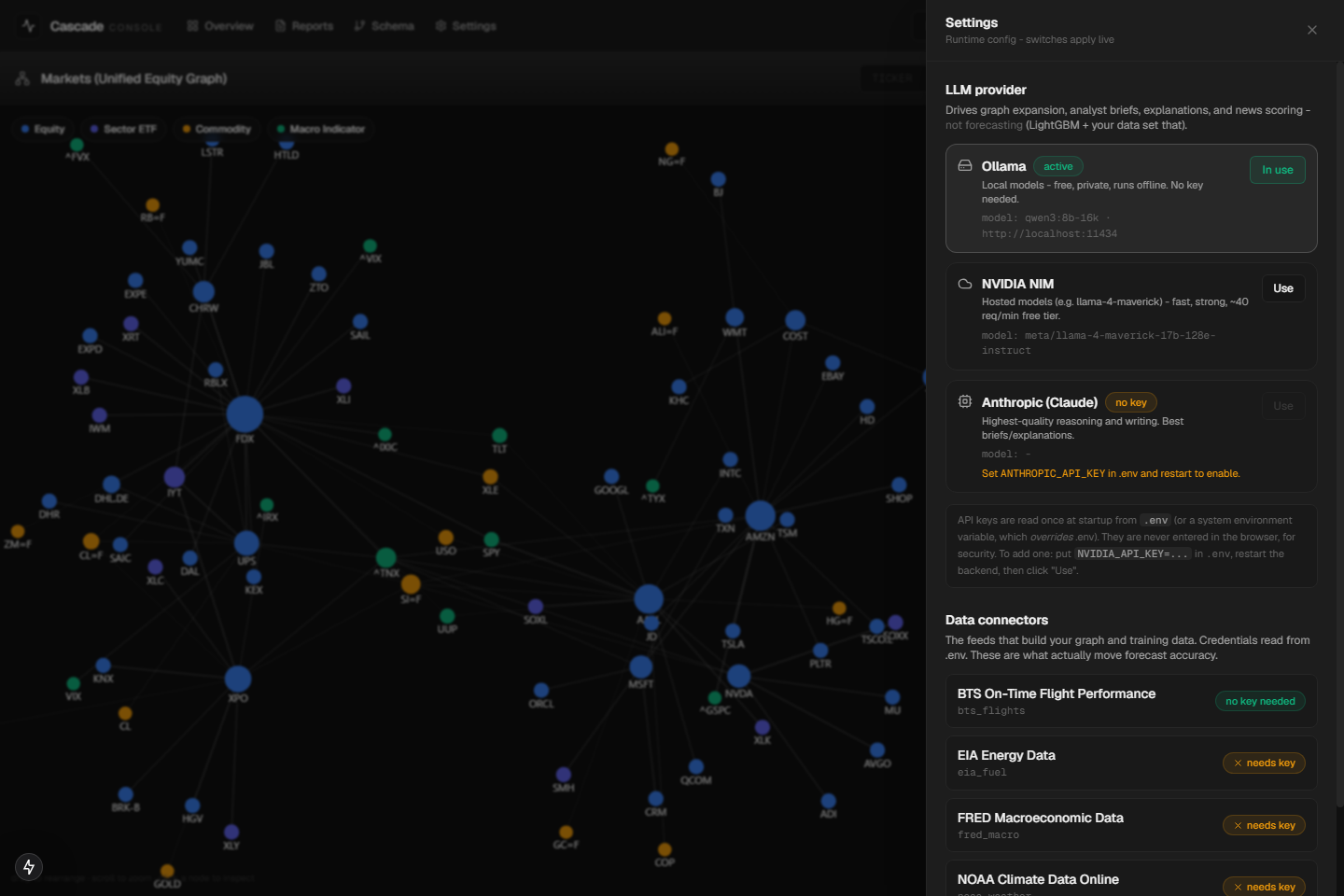Screen dimensions: 1344x896
Task: Select the COST node in the graph
Action: tap(795, 321)
